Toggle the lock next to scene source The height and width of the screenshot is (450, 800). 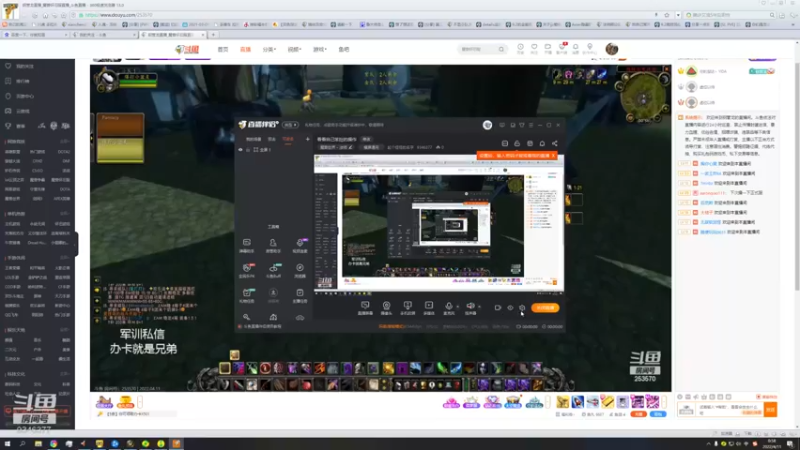(x=248, y=149)
